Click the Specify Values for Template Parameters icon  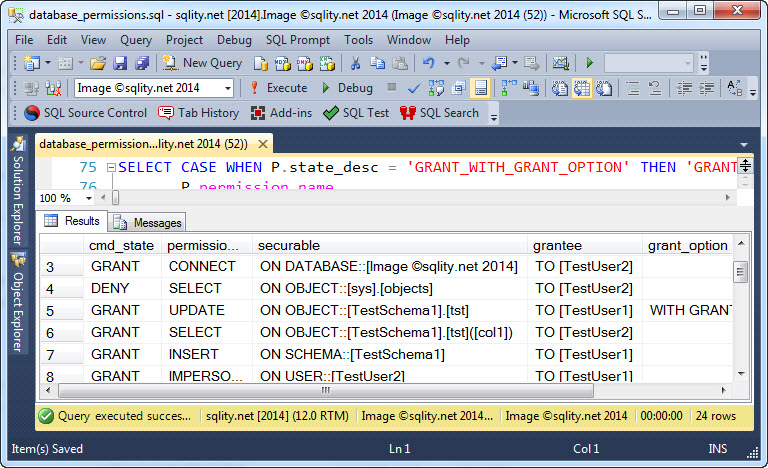[733, 88]
